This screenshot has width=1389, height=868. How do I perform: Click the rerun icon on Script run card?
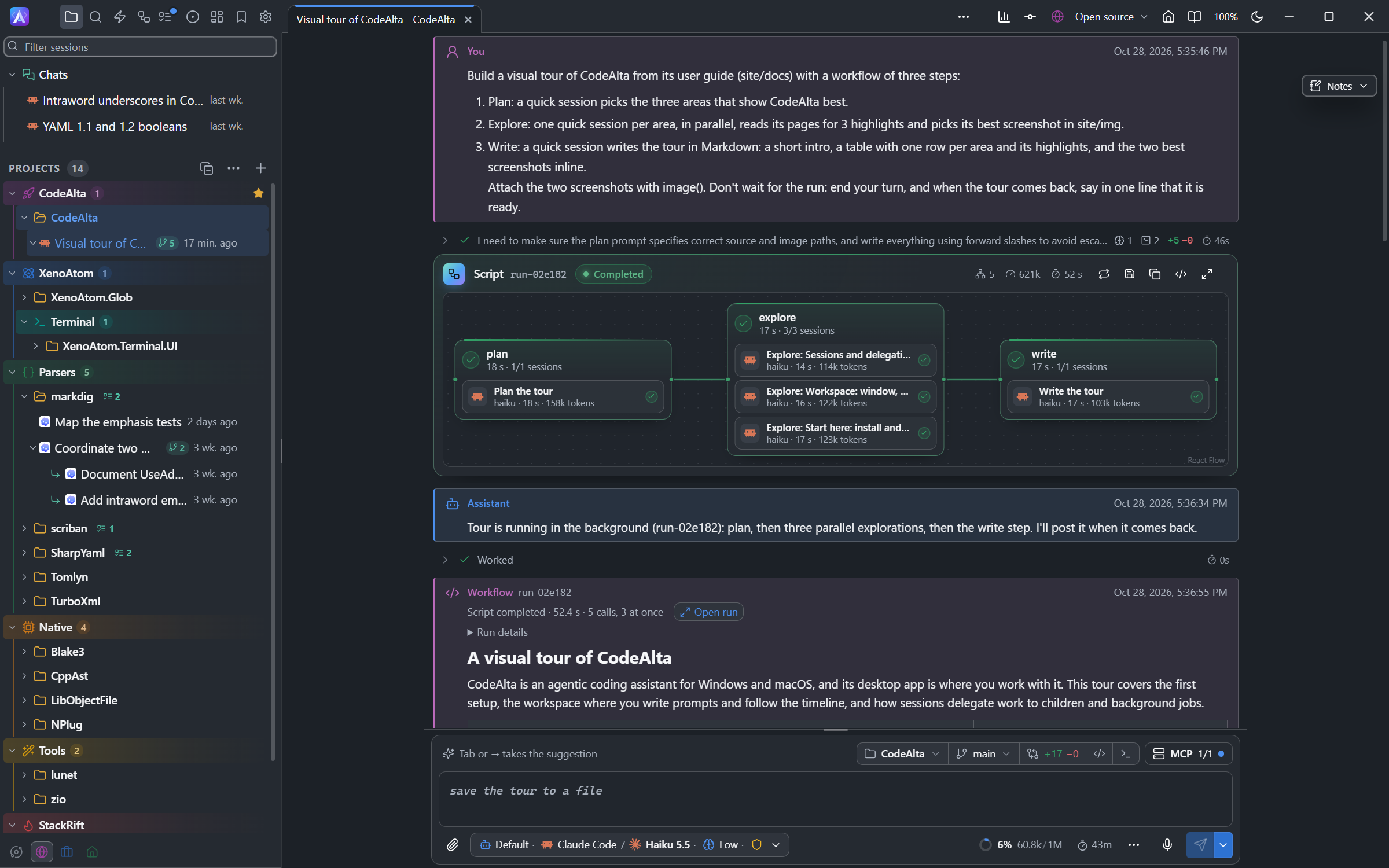(1104, 274)
